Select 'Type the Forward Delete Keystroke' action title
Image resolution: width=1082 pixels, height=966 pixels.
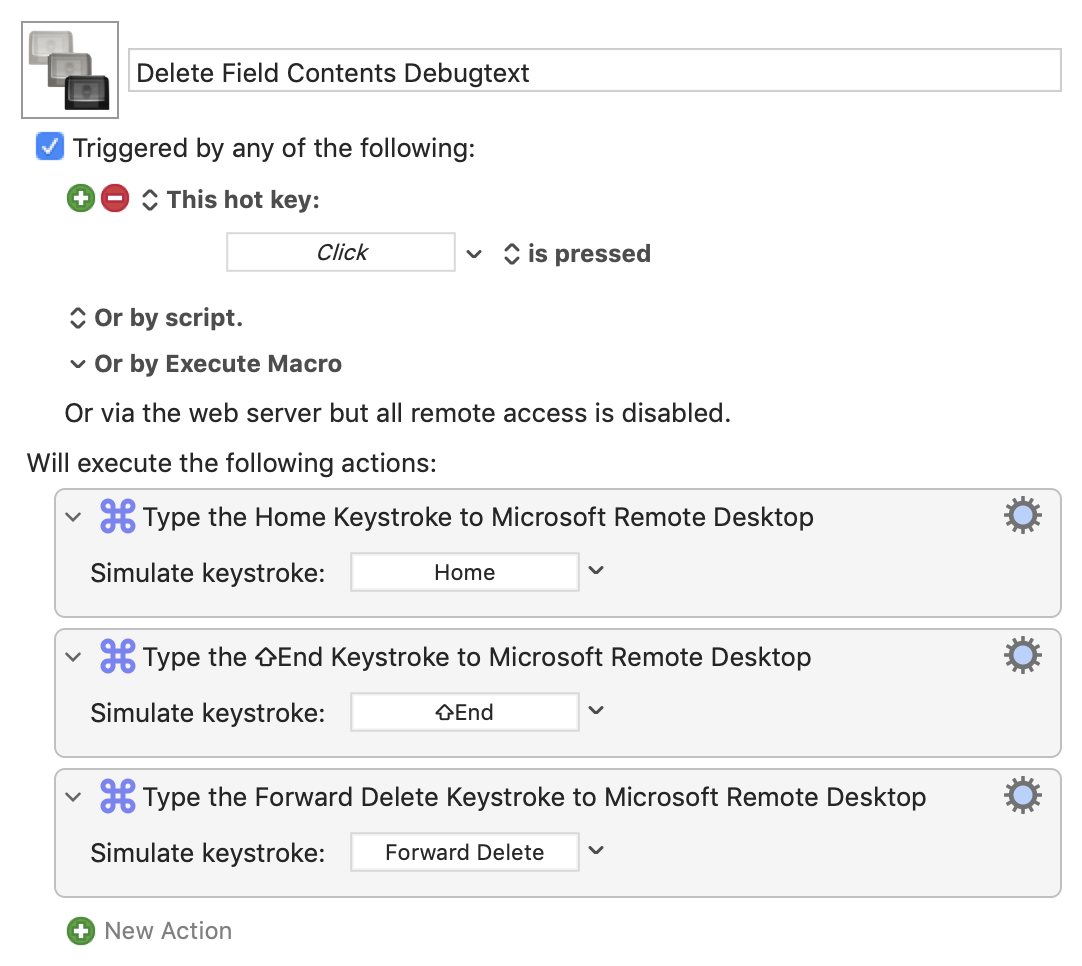coord(534,797)
